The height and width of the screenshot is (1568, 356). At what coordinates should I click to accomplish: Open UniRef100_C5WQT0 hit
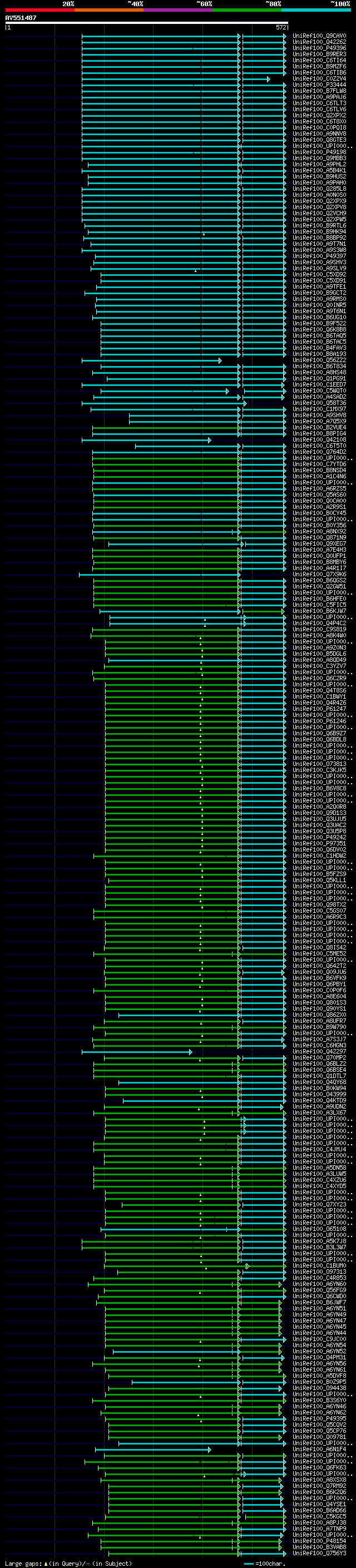coord(319,391)
